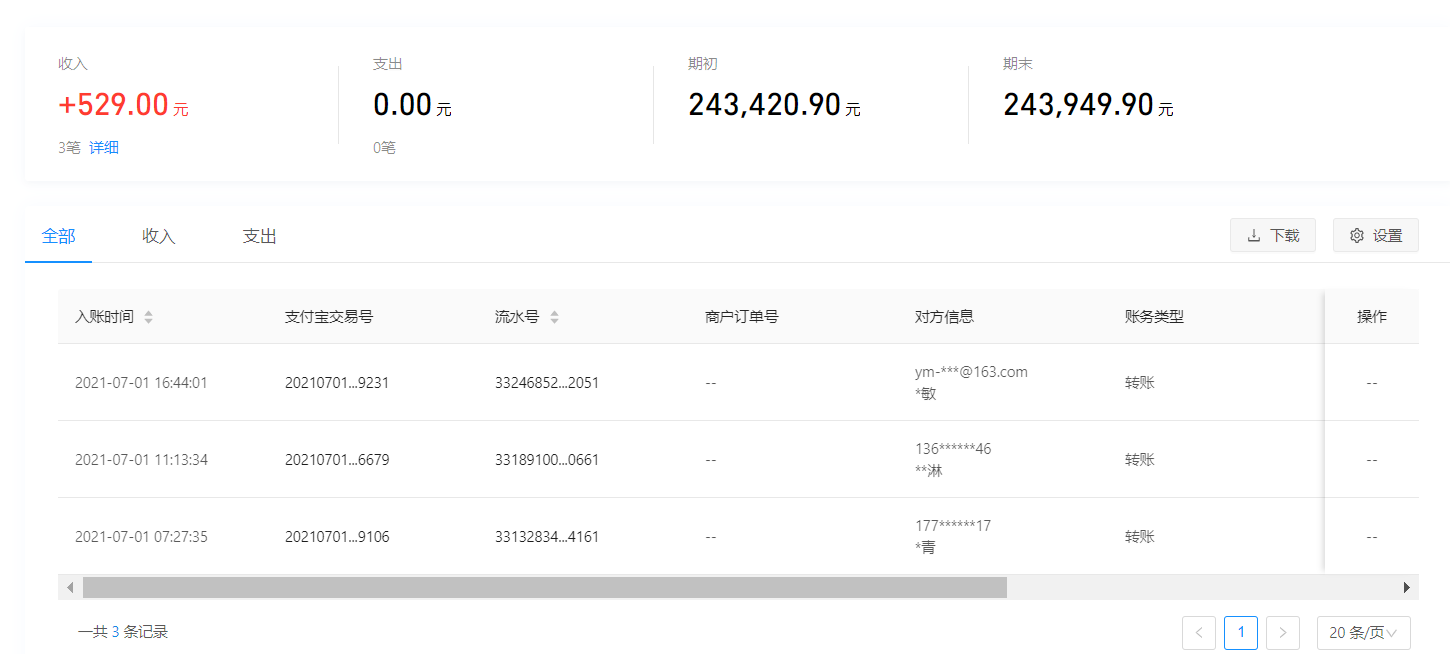
Task: Go to next page arrow
Action: coord(1283,632)
